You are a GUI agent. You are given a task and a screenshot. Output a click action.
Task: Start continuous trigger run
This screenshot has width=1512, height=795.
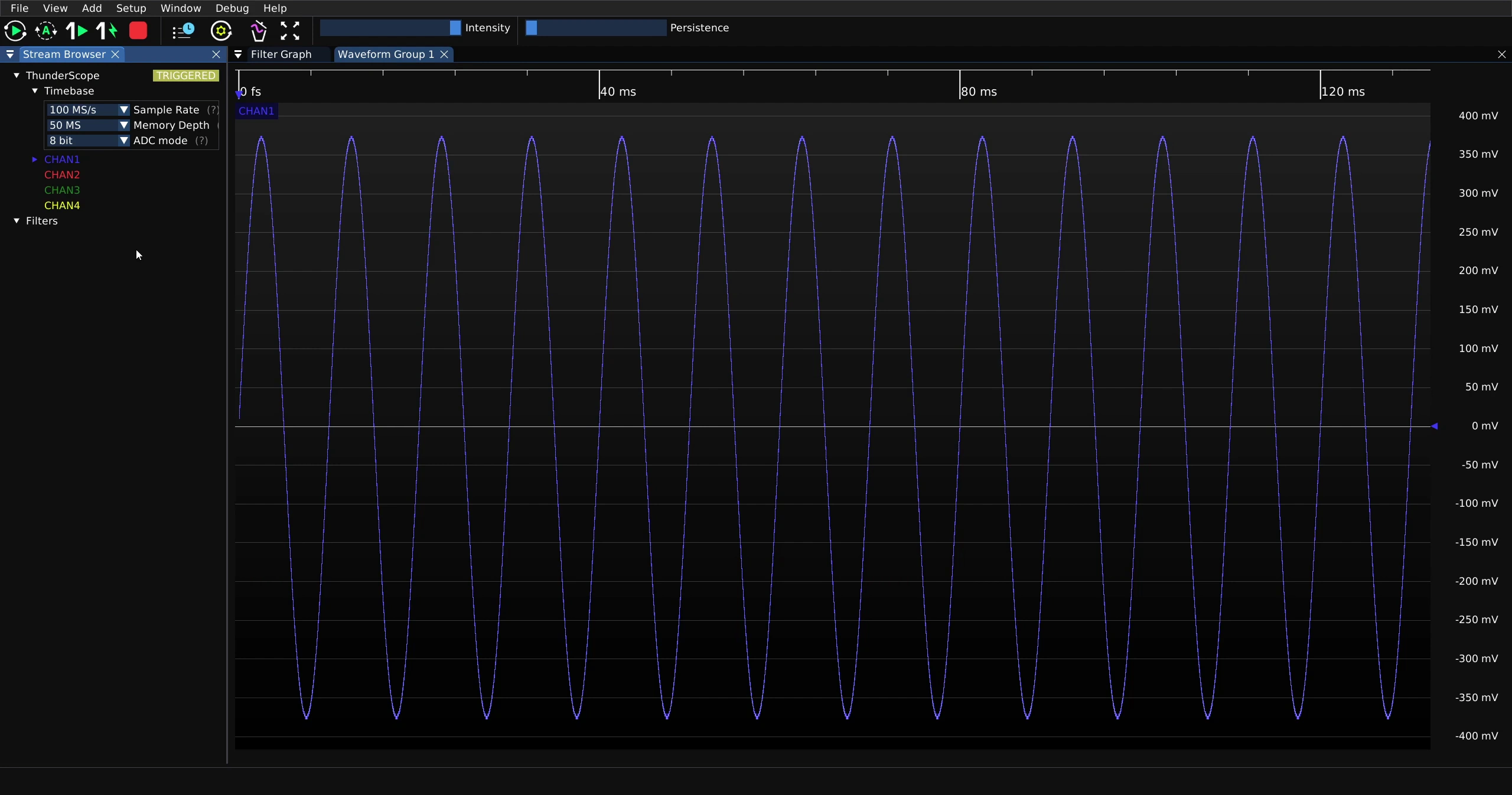click(15, 31)
